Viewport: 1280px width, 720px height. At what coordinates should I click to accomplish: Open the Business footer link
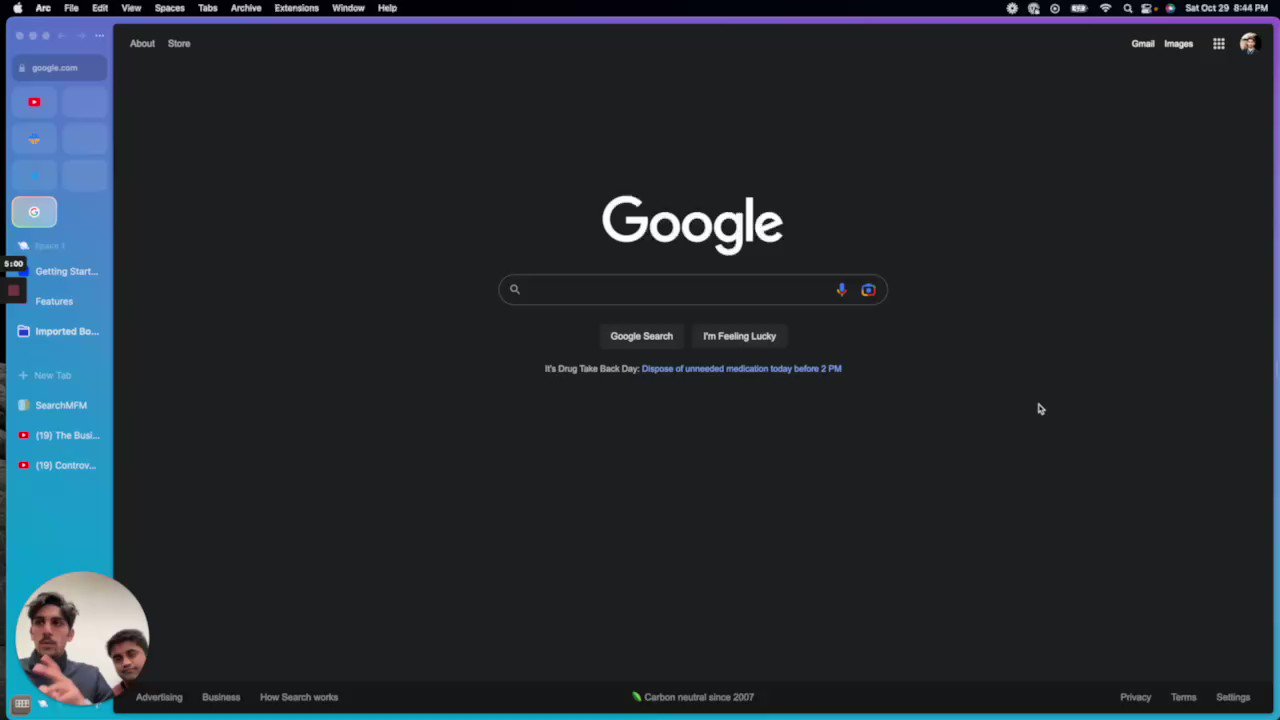[221, 697]
